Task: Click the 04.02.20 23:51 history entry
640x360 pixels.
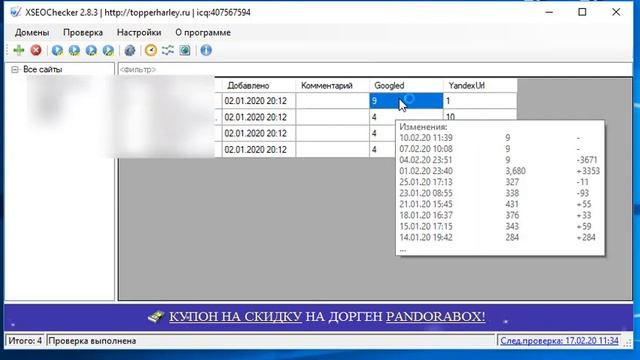Action: pos(426,160)
